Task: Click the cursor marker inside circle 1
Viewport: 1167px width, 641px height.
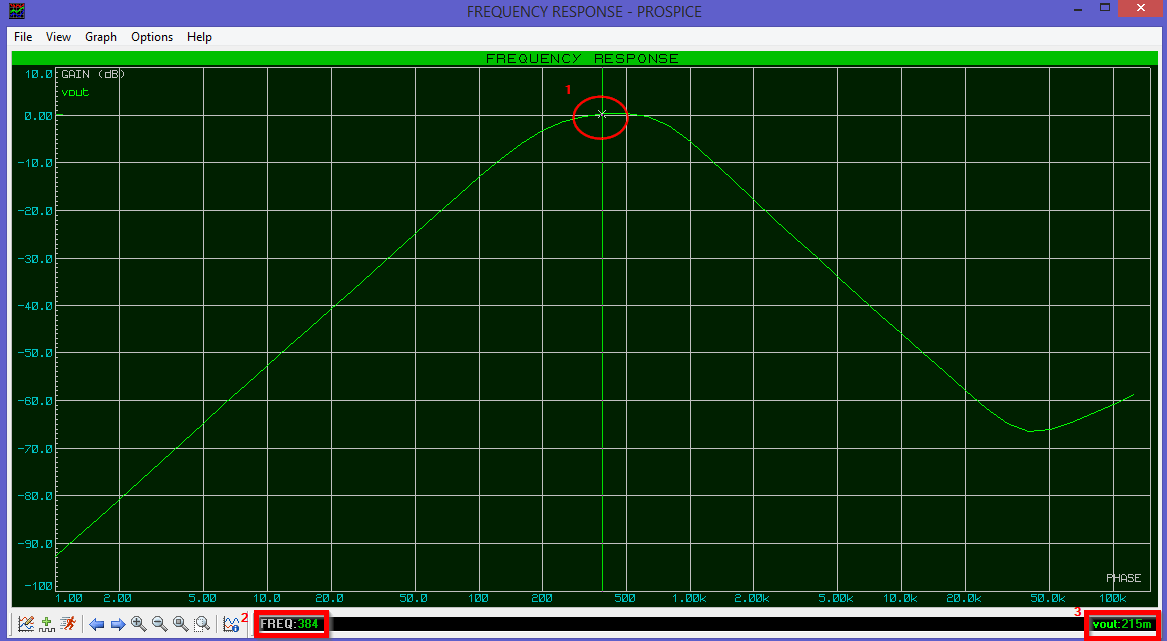Action: coord(600,116)
